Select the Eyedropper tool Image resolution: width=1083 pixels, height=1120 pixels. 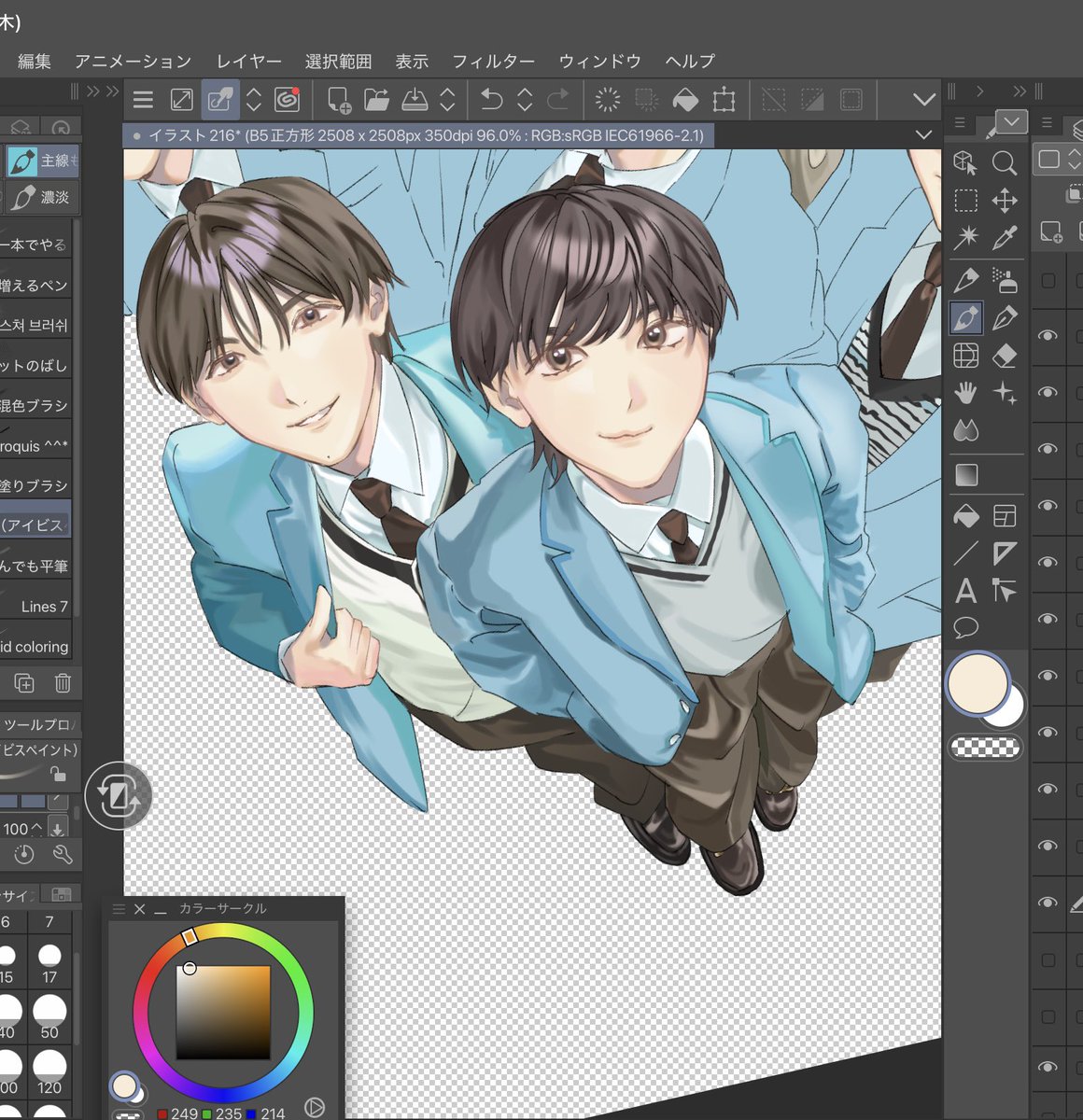[1005, 237]
